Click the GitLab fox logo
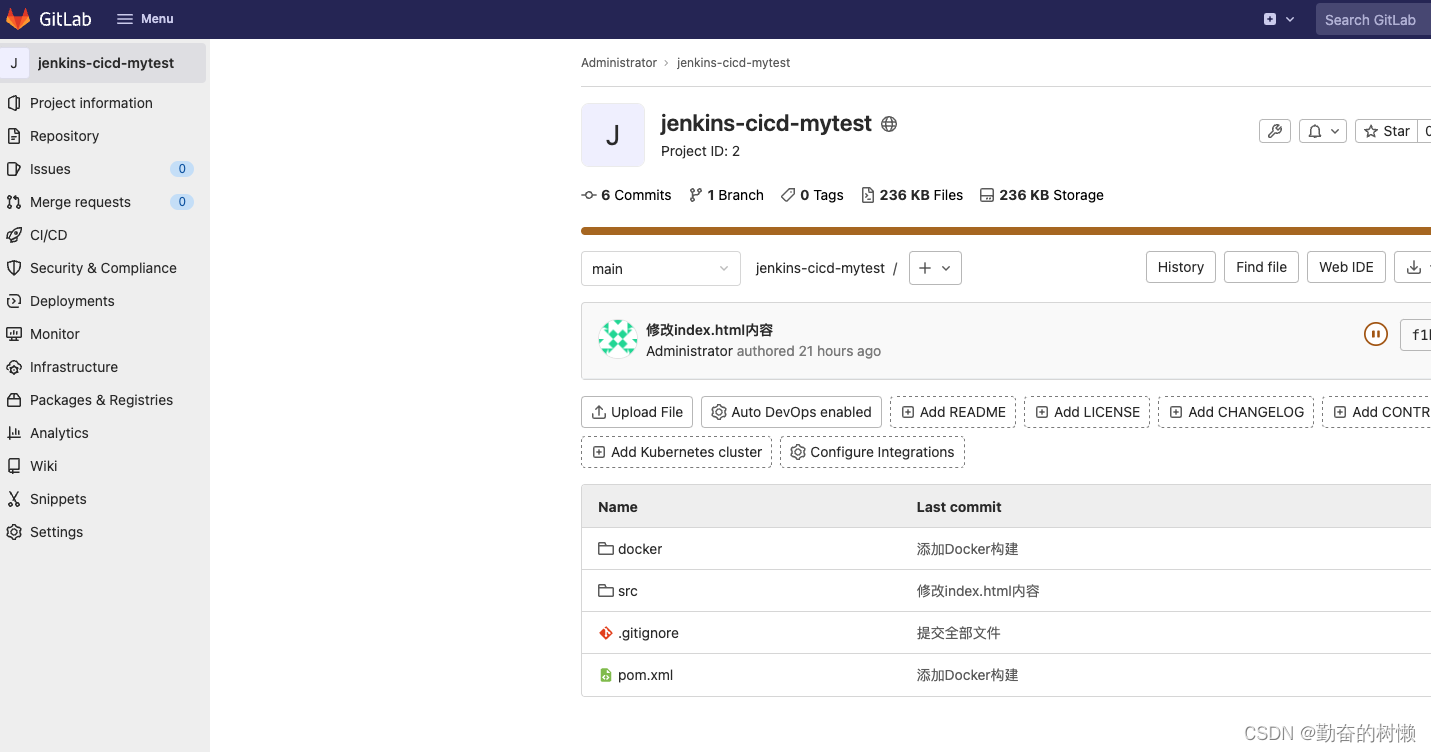Screen dimensions: 1431x752 point(18,19)
